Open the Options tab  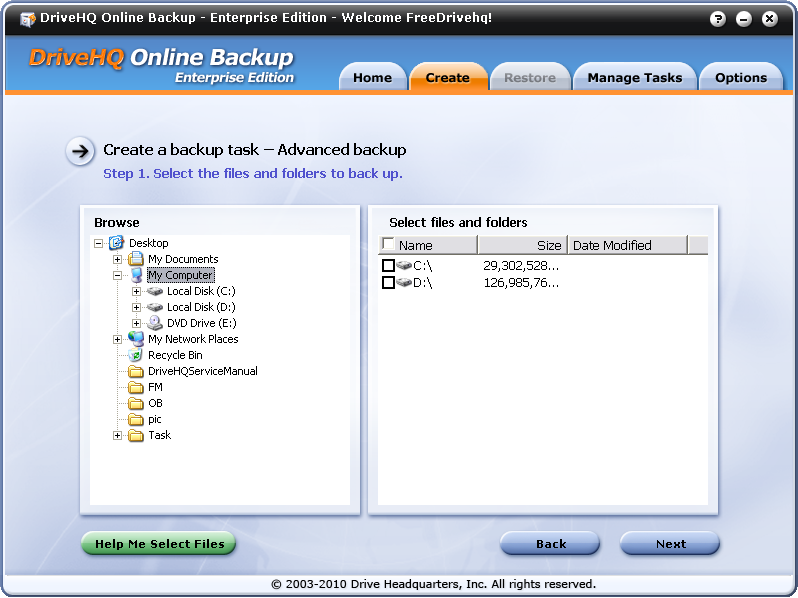[x=740, y=78]
